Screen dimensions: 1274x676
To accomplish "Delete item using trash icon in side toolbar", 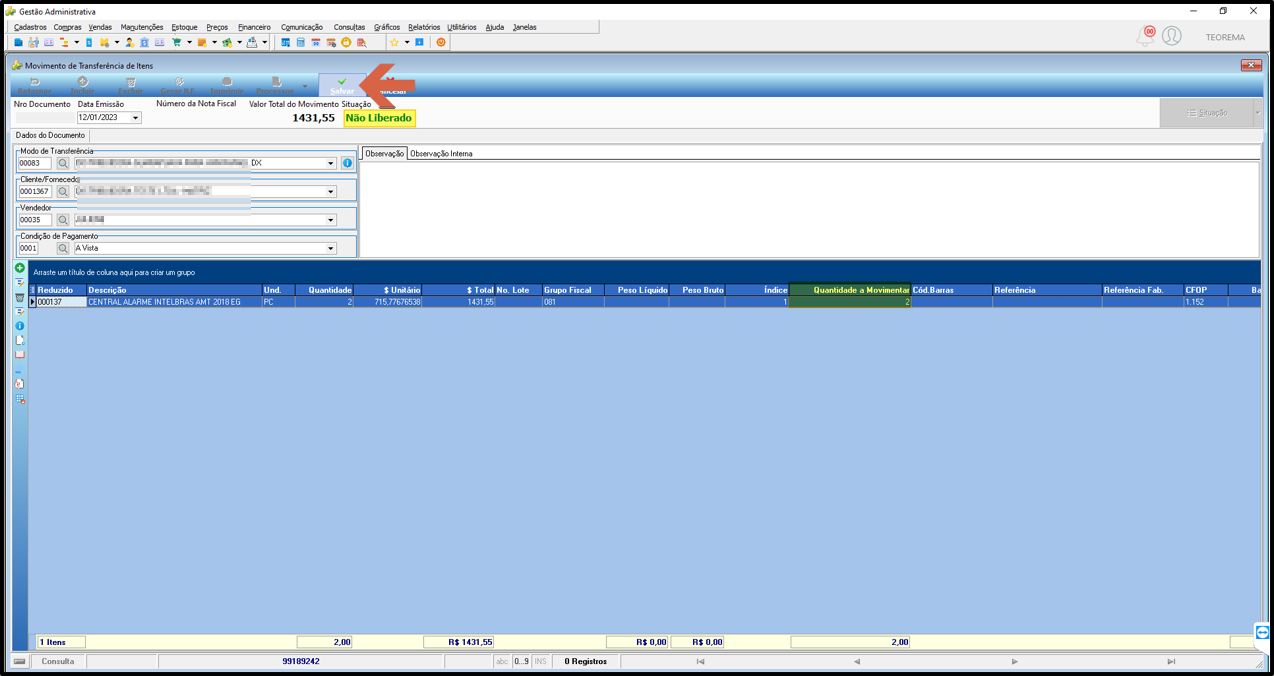I will 19,298.
